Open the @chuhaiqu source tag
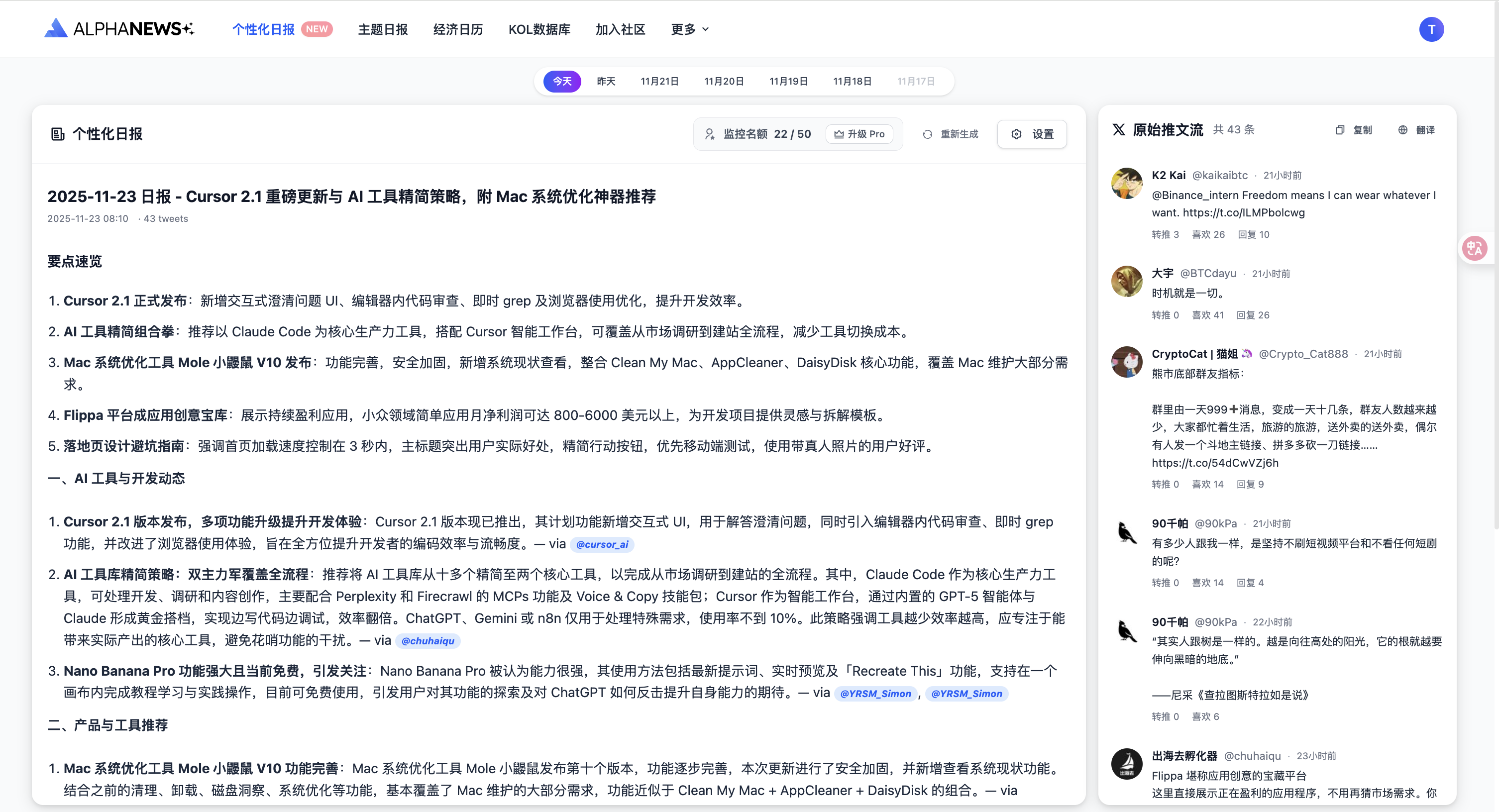1499x812 pixels. pyautogui.click(x=428, y=641)
